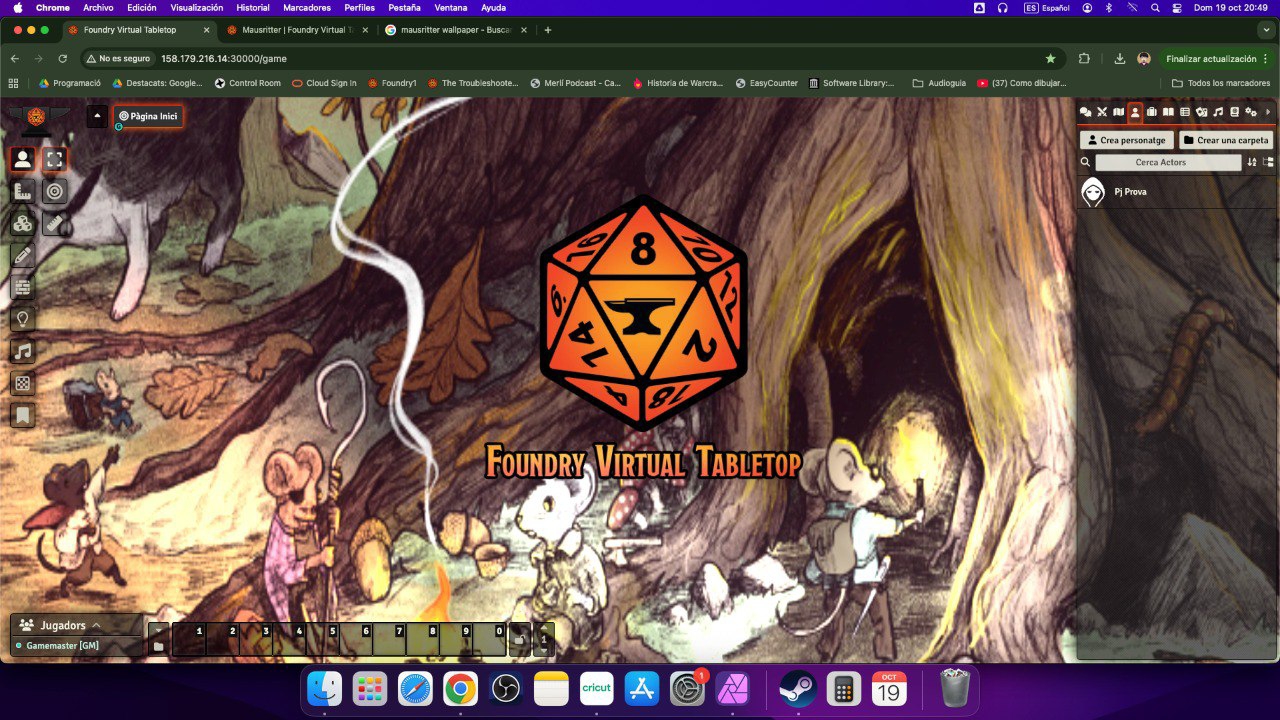
Task: Open the Journal Notes bookmark control
Action: click(23, 415)
